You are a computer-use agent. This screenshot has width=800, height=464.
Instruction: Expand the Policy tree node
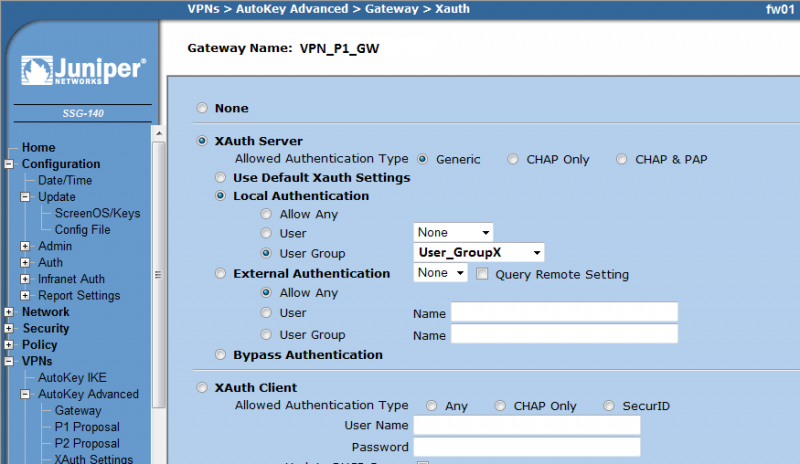click(x=9, y=345)
